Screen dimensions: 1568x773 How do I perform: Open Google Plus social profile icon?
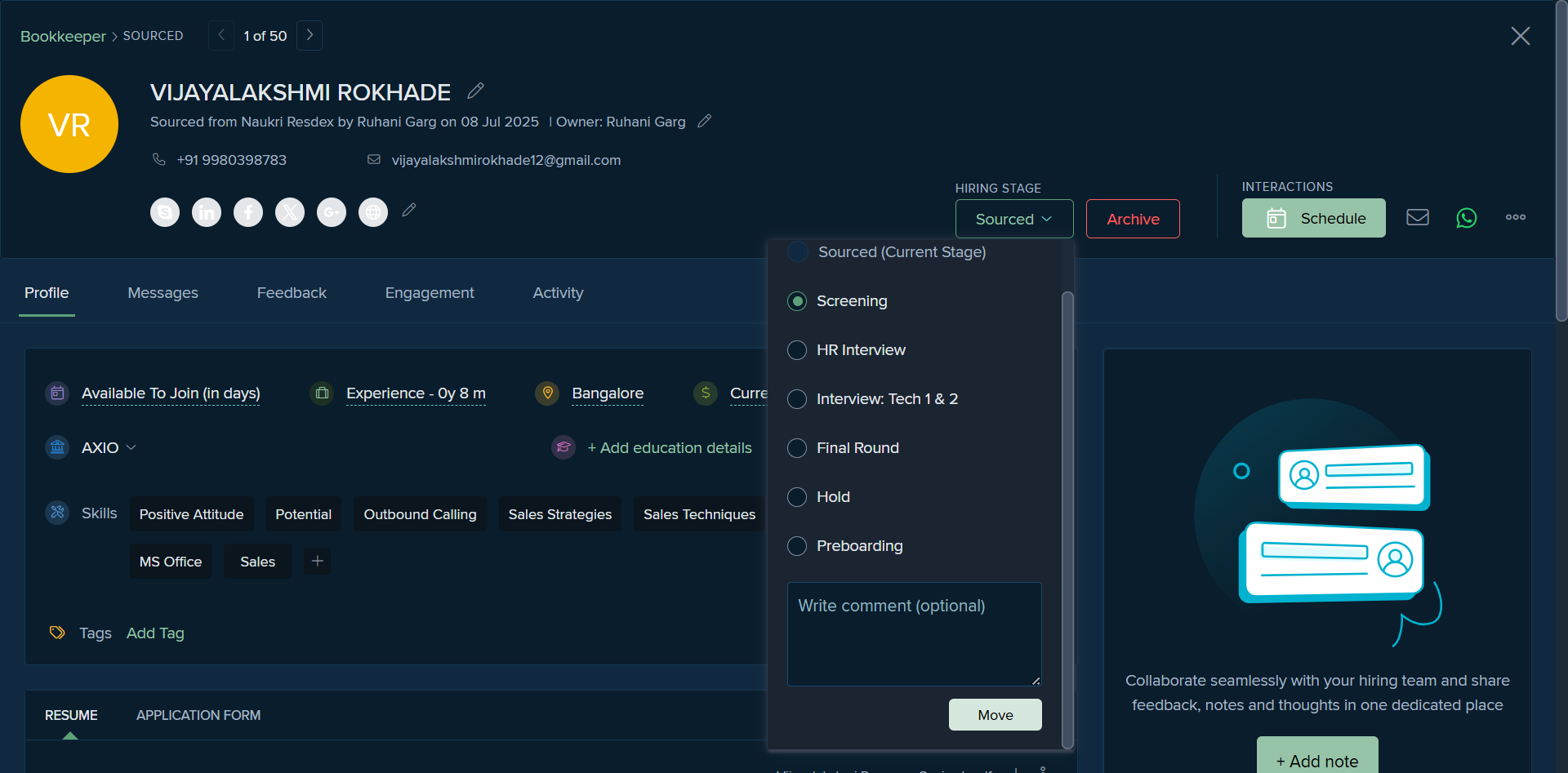[332, 212]
